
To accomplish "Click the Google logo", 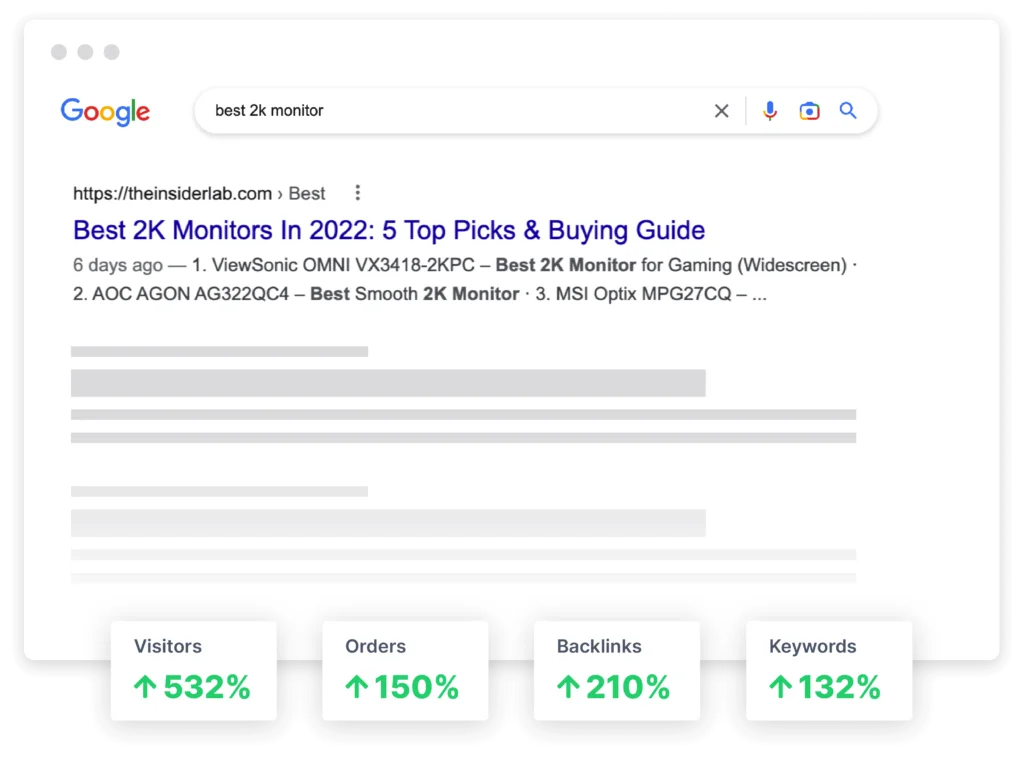I will tap(105, 112).
